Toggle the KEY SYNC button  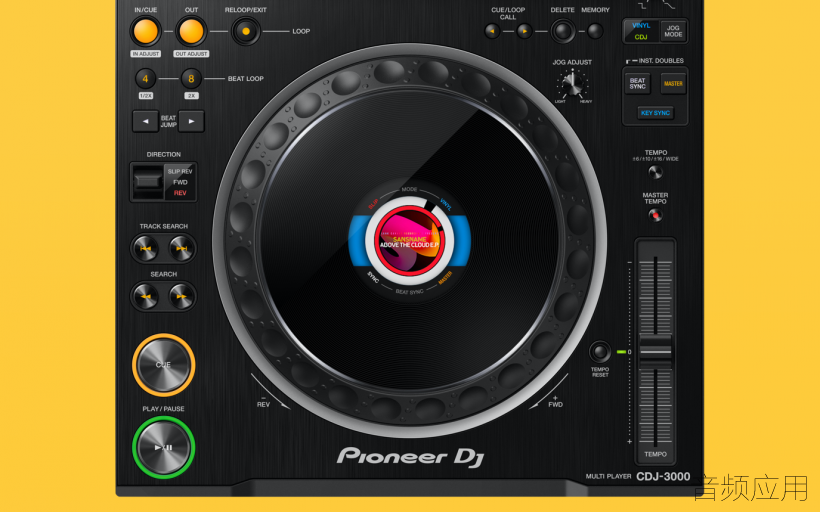point(655,113)
